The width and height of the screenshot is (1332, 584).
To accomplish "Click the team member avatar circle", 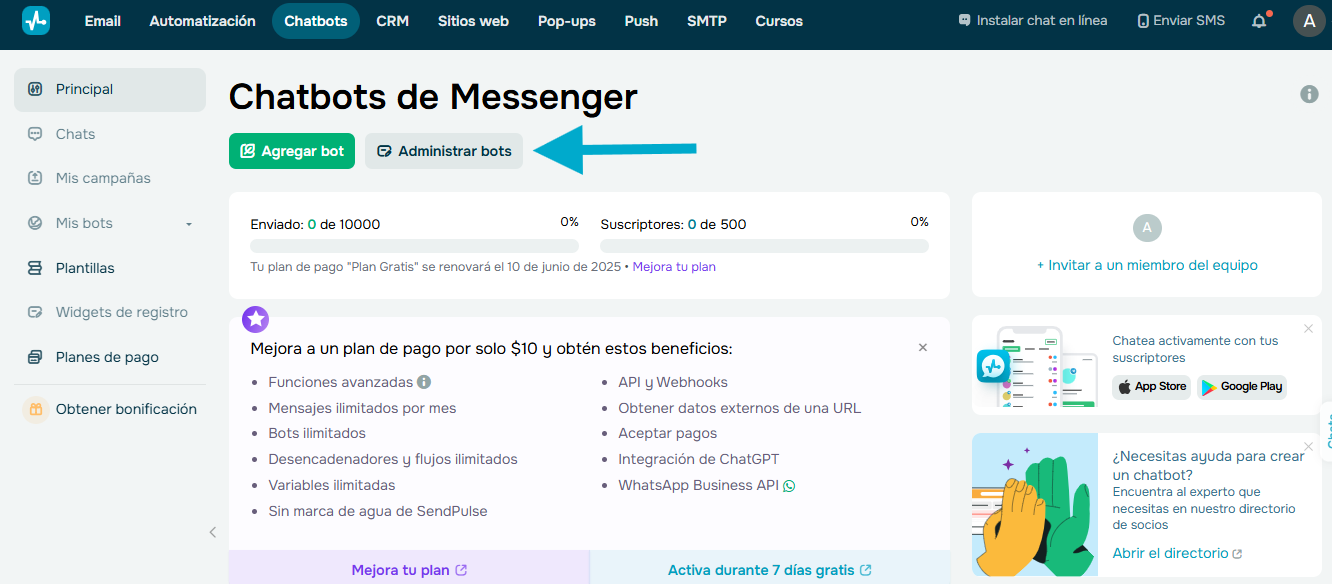I will [1147, 228].
